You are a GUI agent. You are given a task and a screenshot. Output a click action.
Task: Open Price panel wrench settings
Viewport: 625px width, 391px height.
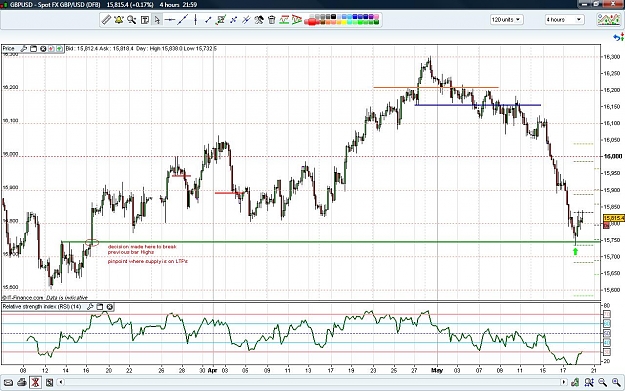24,49
